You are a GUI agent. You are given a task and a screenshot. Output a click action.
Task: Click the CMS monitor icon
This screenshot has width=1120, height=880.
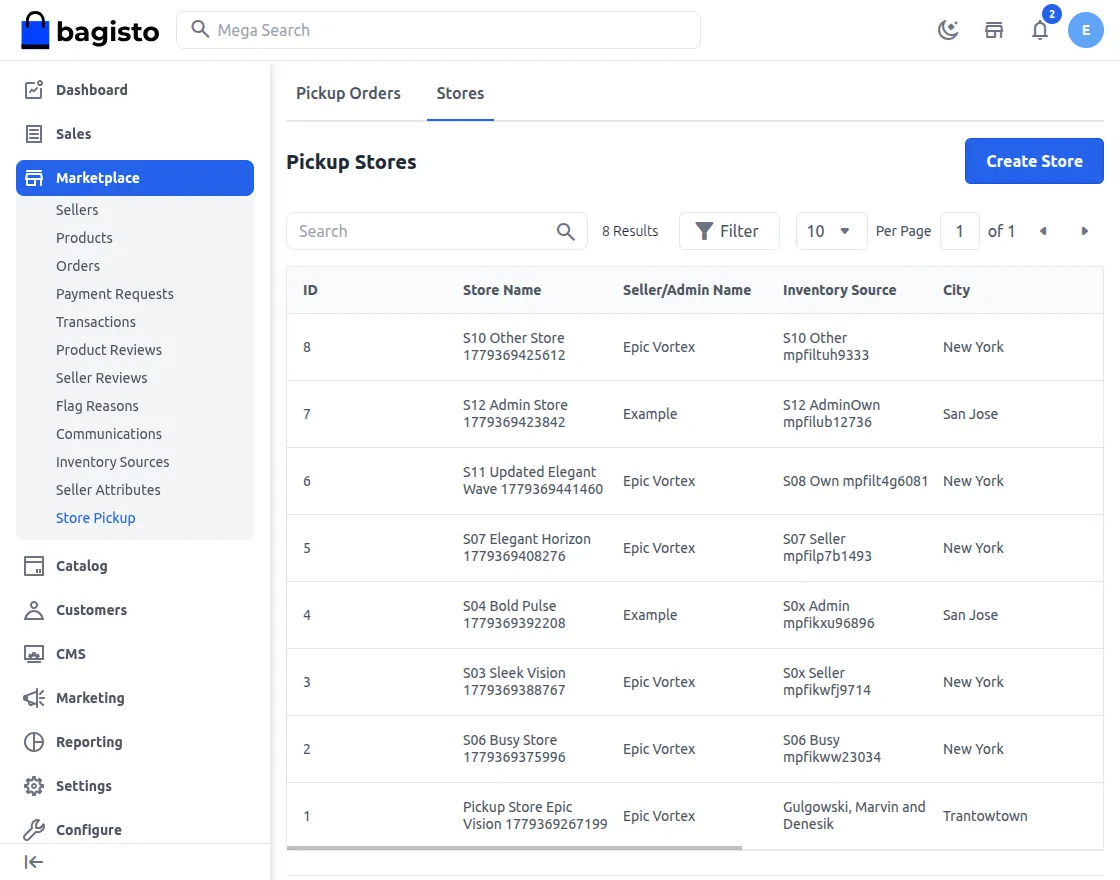point(34,654)
